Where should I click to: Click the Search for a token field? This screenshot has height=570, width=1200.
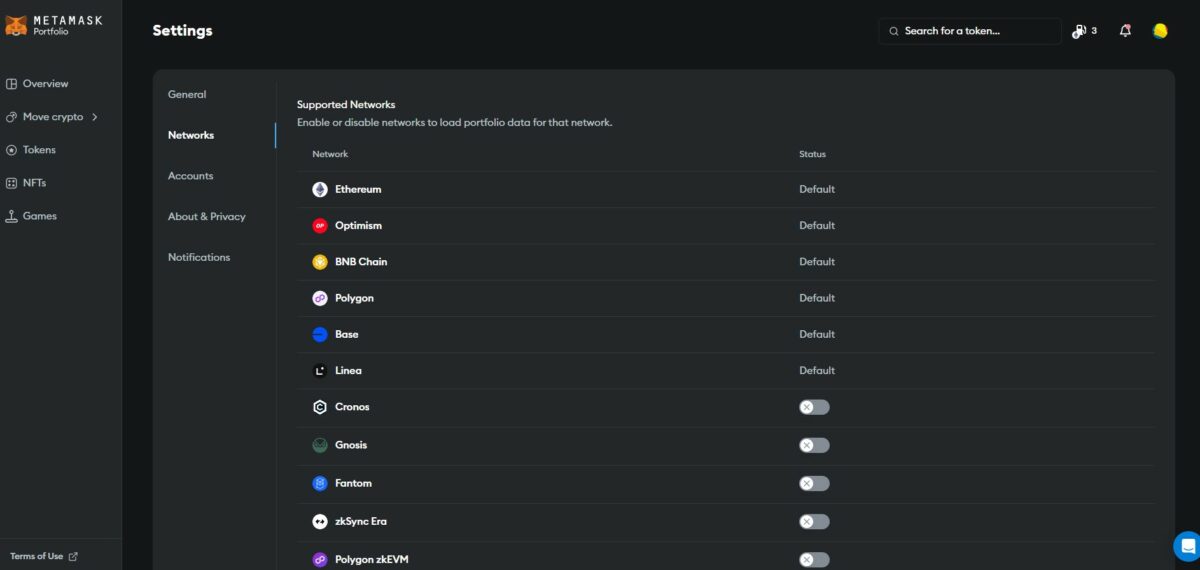975,31
